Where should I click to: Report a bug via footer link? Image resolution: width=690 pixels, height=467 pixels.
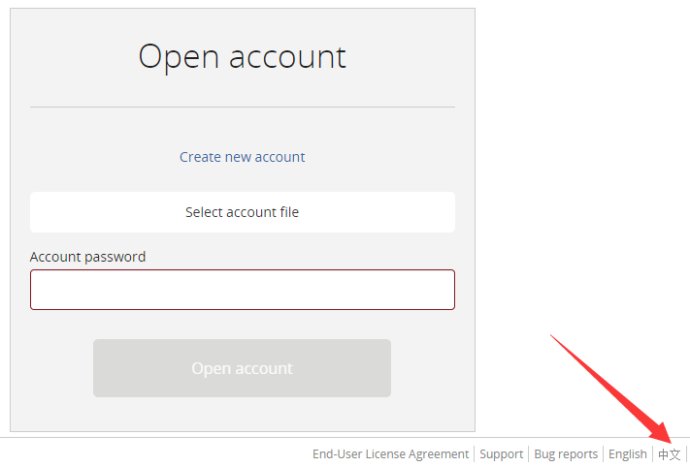[x=565, y=454]
